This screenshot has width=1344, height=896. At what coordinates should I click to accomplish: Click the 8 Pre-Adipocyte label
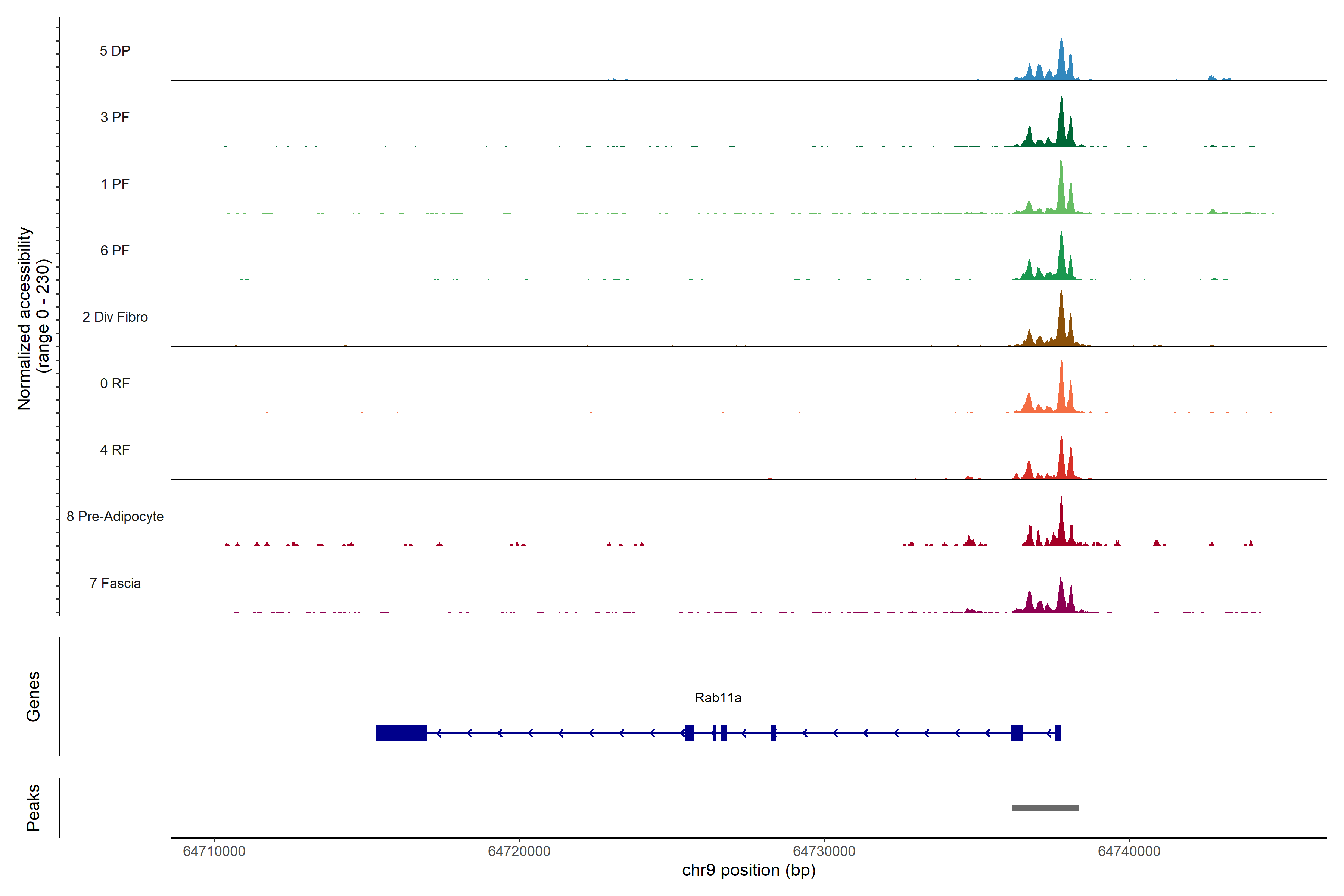[115, 517]
